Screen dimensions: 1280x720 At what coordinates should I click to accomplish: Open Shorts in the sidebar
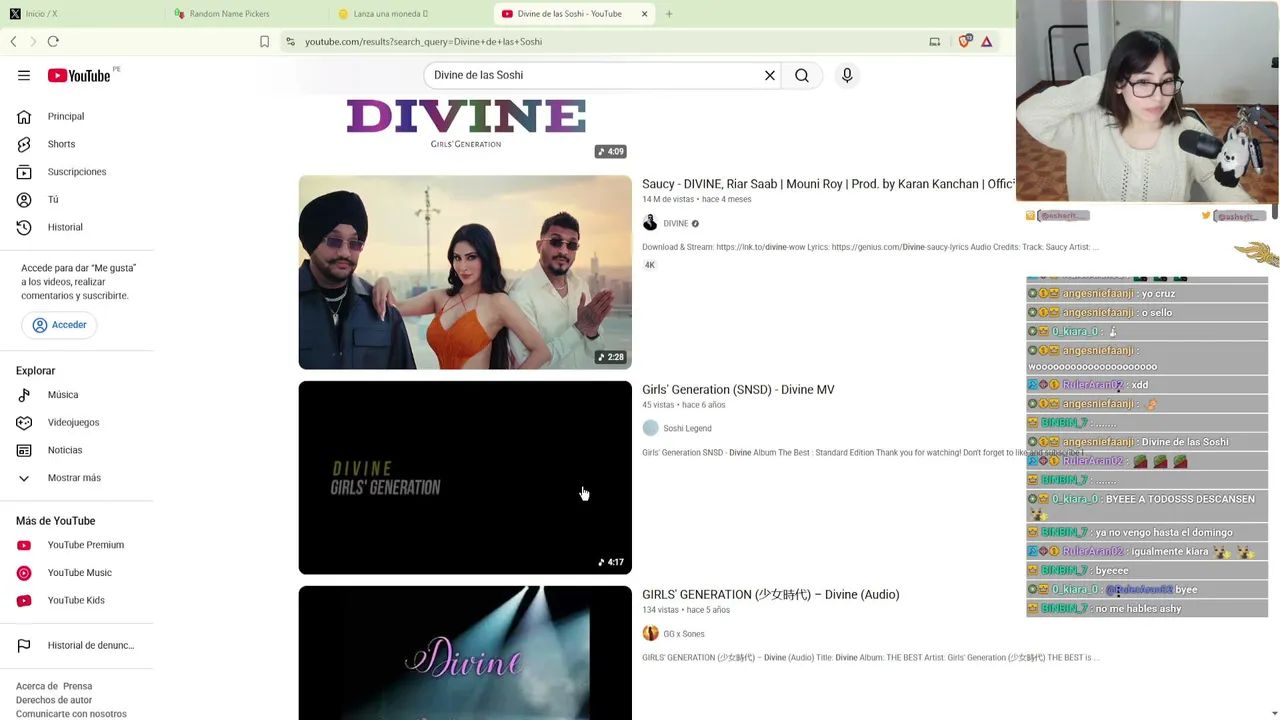[61, 144]
